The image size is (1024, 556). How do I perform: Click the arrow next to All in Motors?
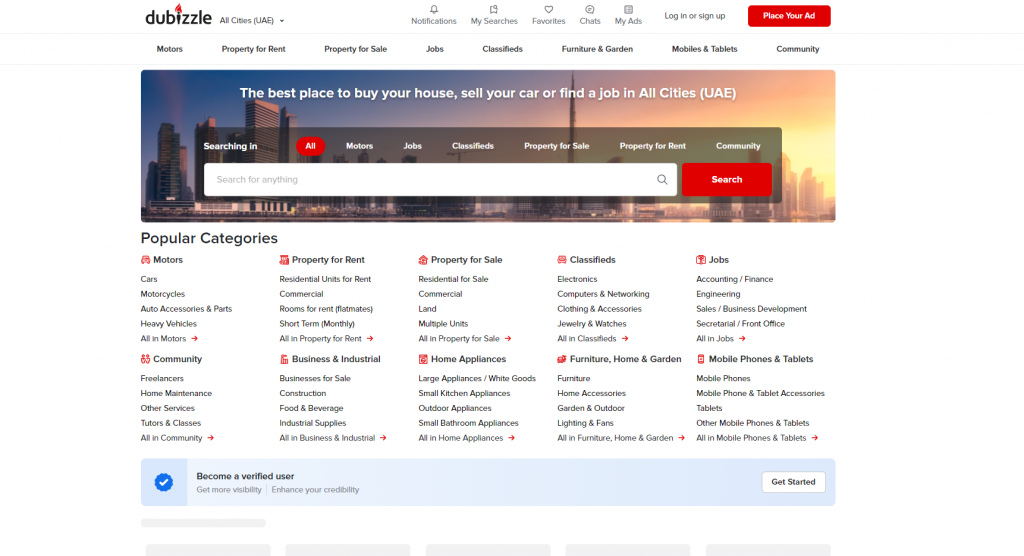coord(195,338)
